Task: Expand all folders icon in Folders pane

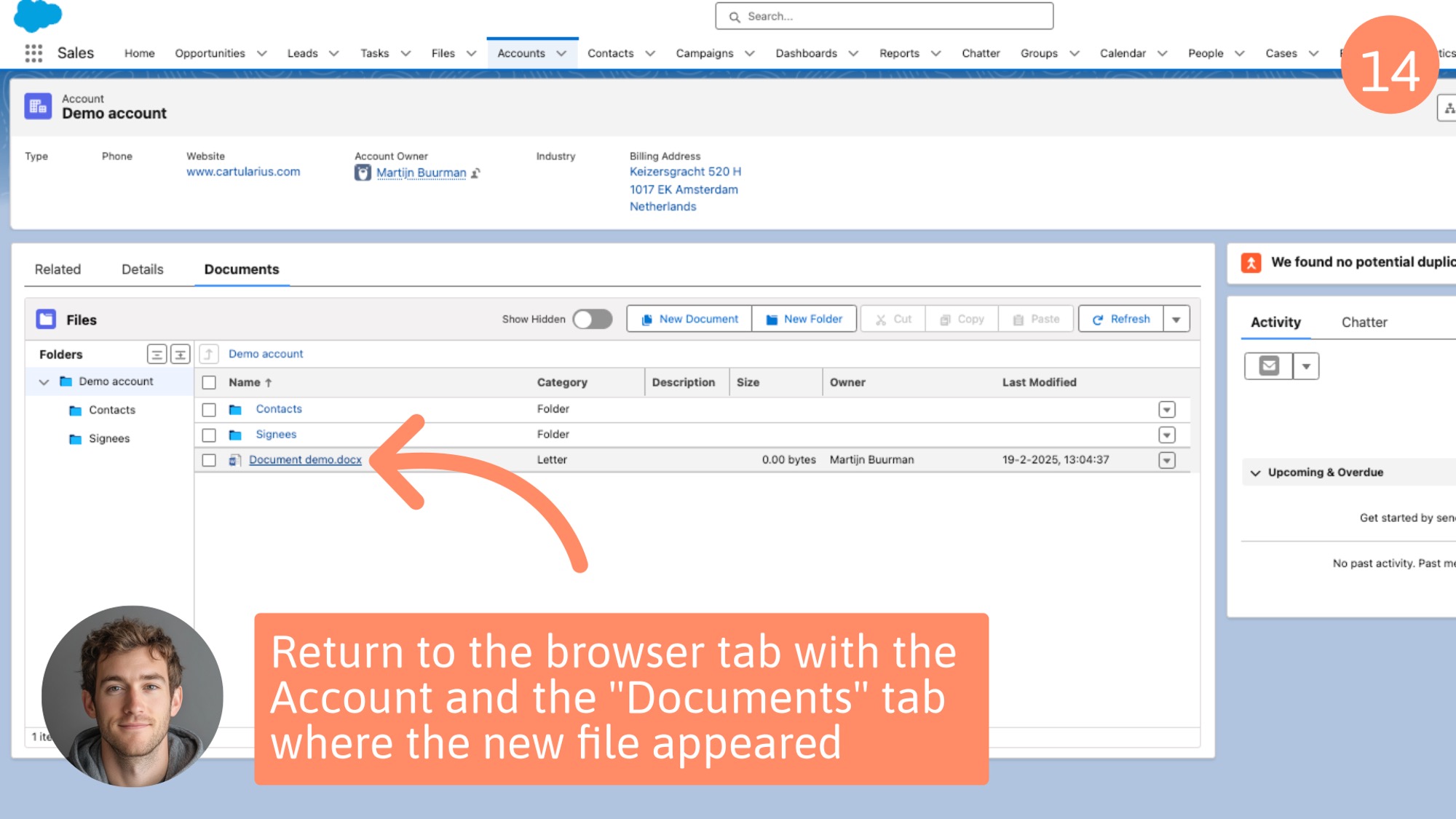Action: coord(180,355)
